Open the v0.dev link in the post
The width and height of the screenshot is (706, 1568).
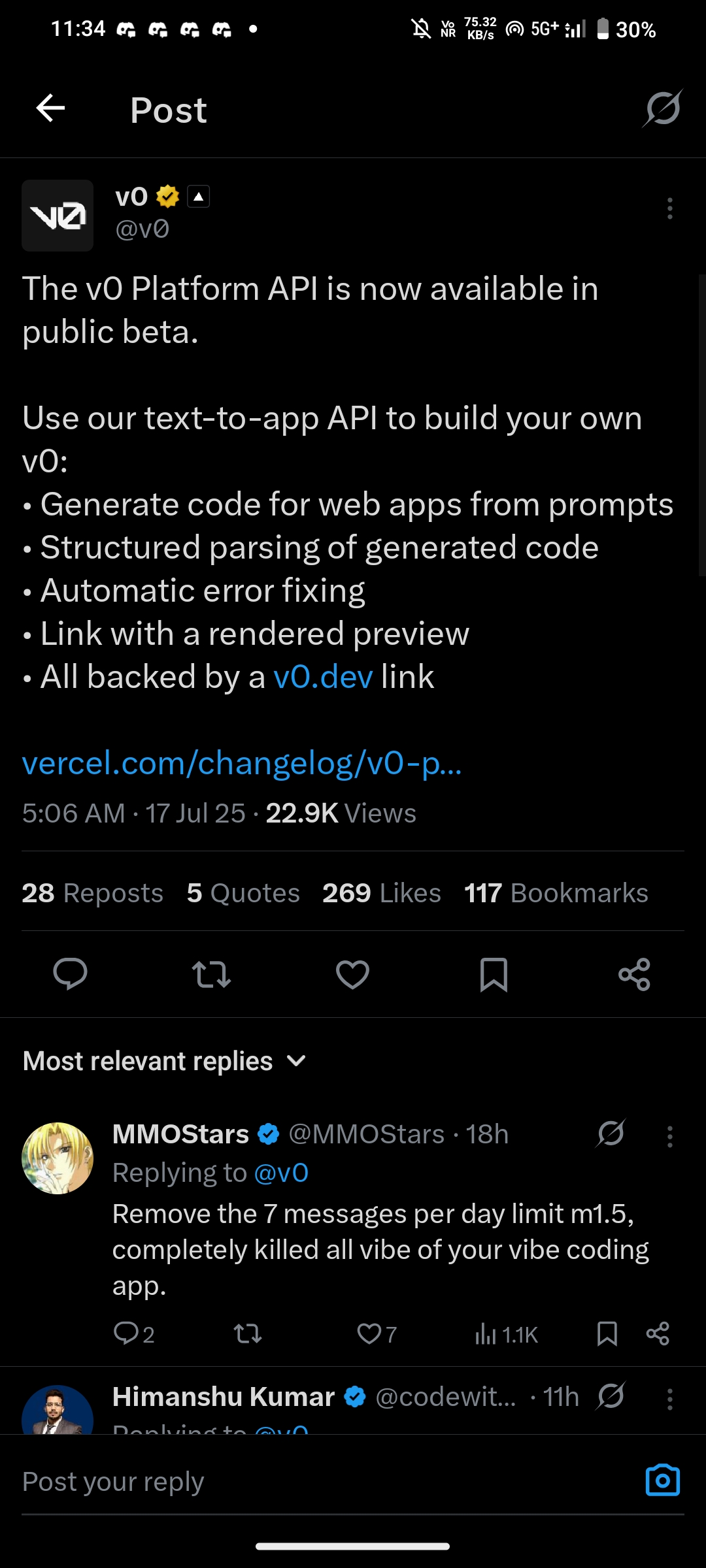pyautogui.click(x=323, y=677)
